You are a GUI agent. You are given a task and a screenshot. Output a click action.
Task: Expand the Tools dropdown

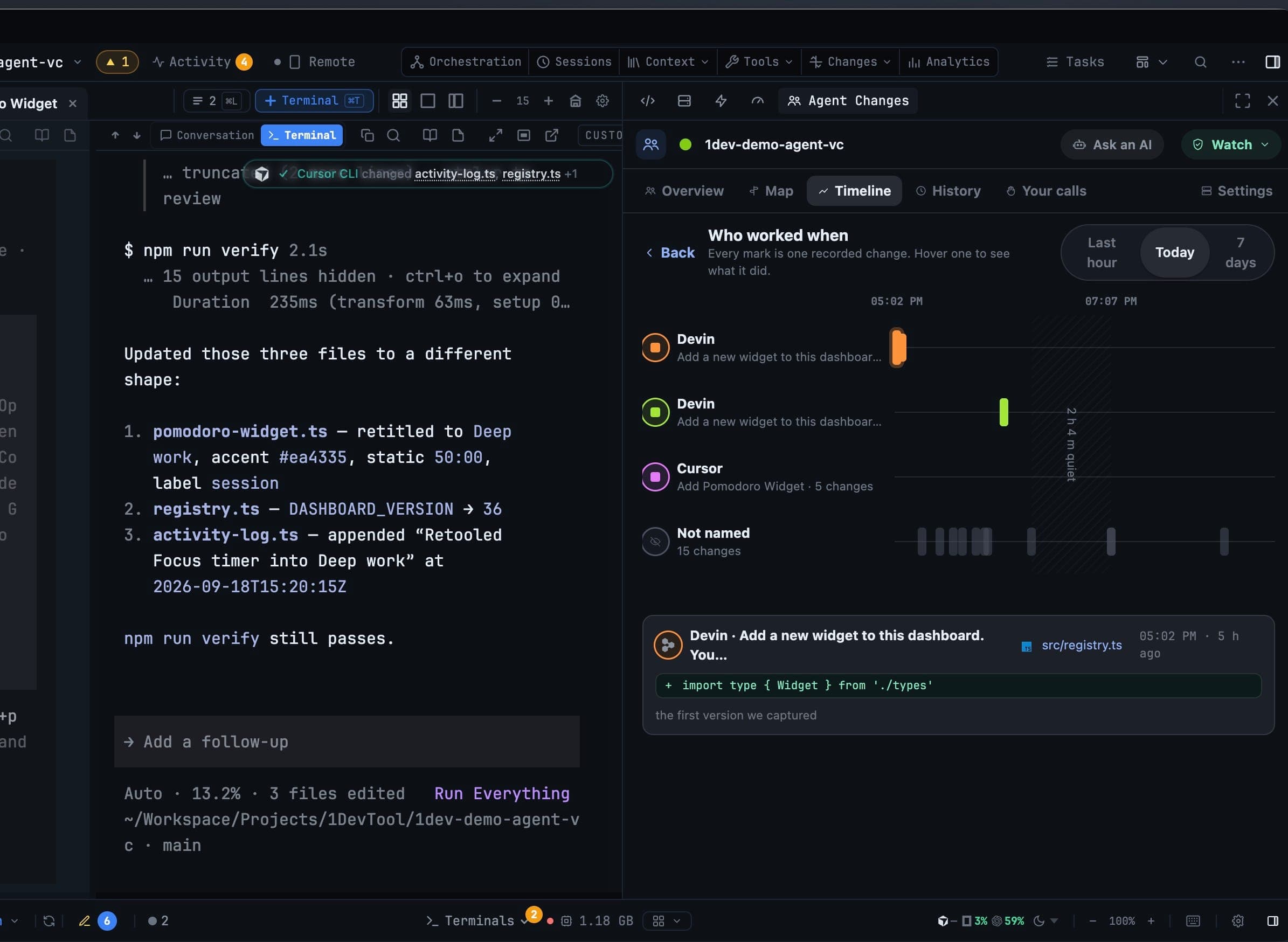tap(758, 61)
